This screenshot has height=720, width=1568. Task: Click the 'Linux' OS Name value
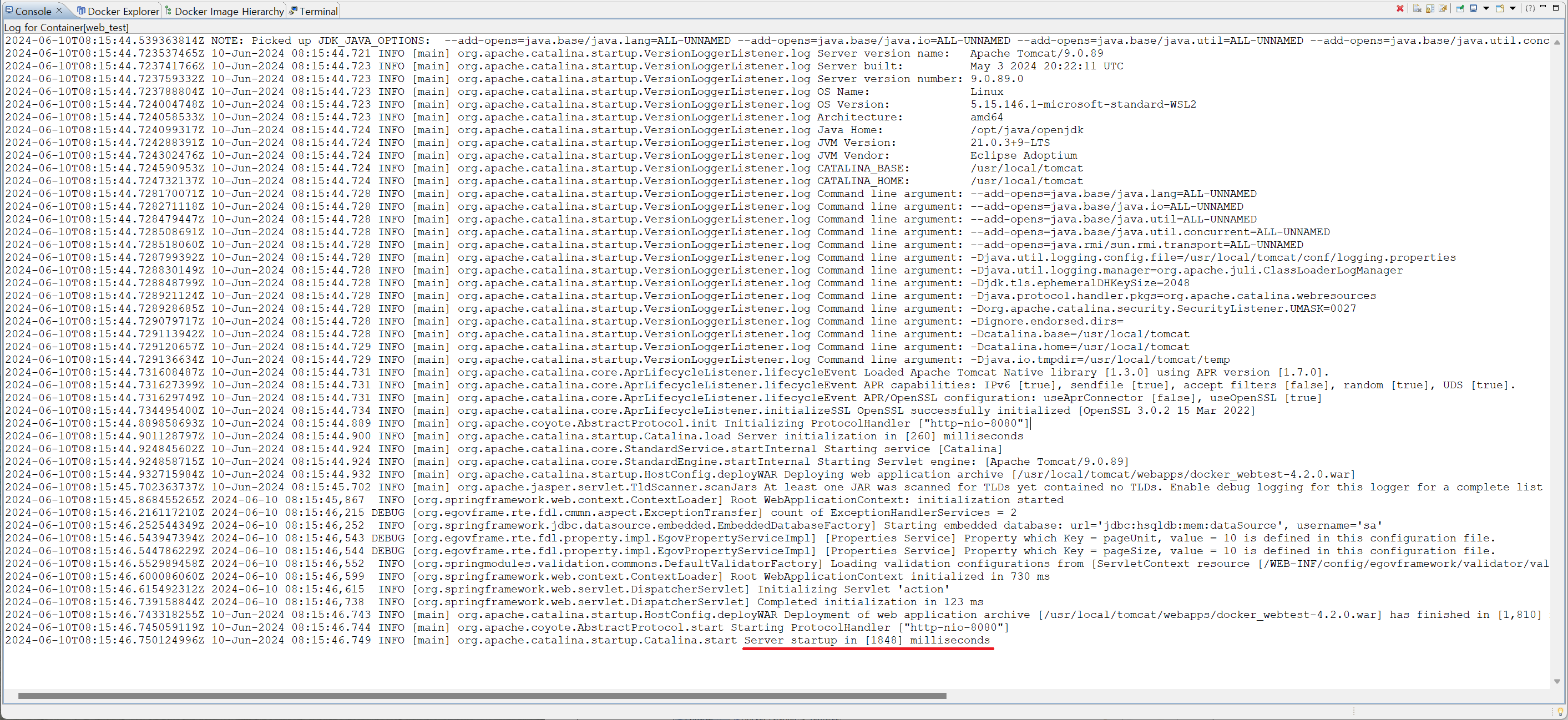pyautogui.click(x=987, y=92)
